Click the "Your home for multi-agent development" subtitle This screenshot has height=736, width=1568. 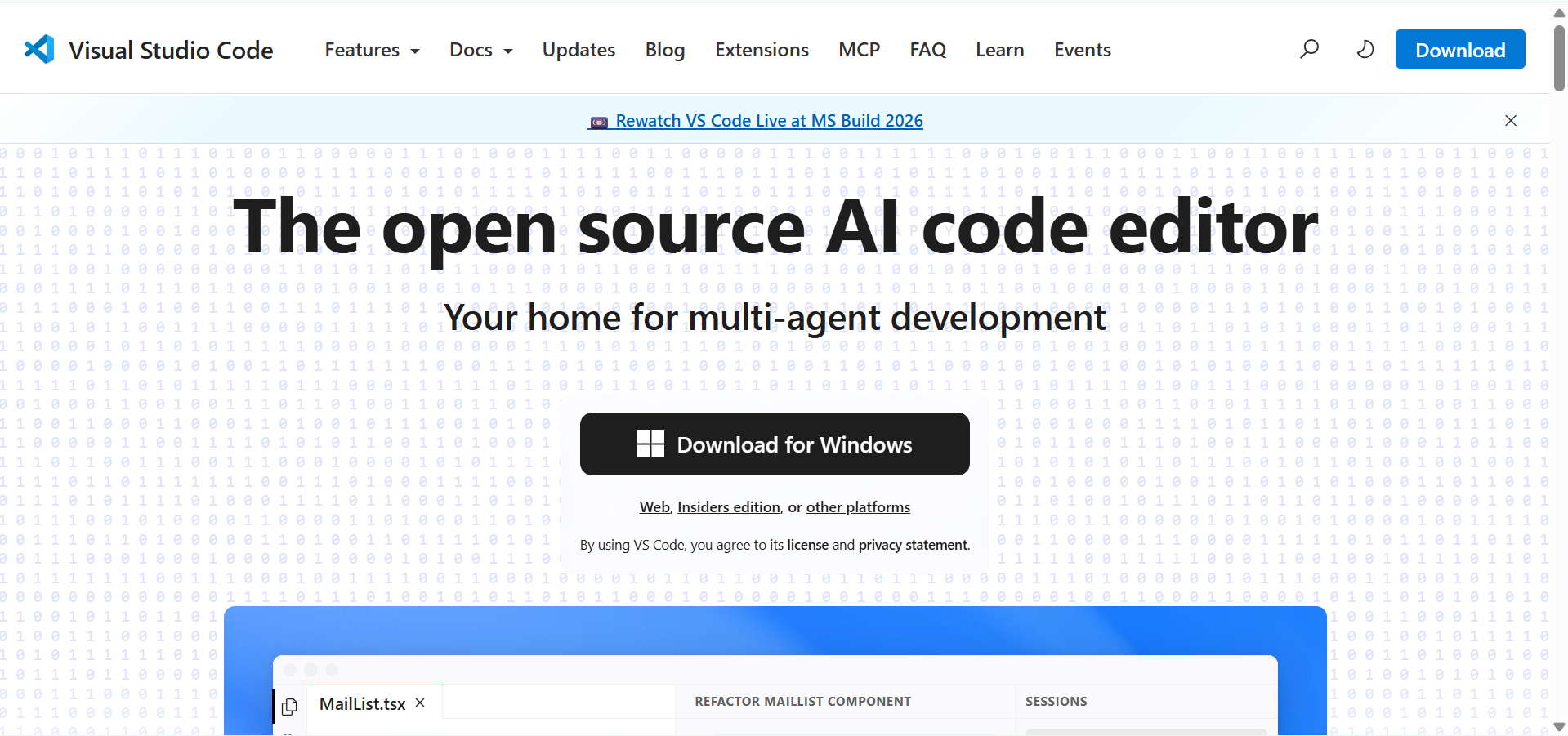(775, 317)
